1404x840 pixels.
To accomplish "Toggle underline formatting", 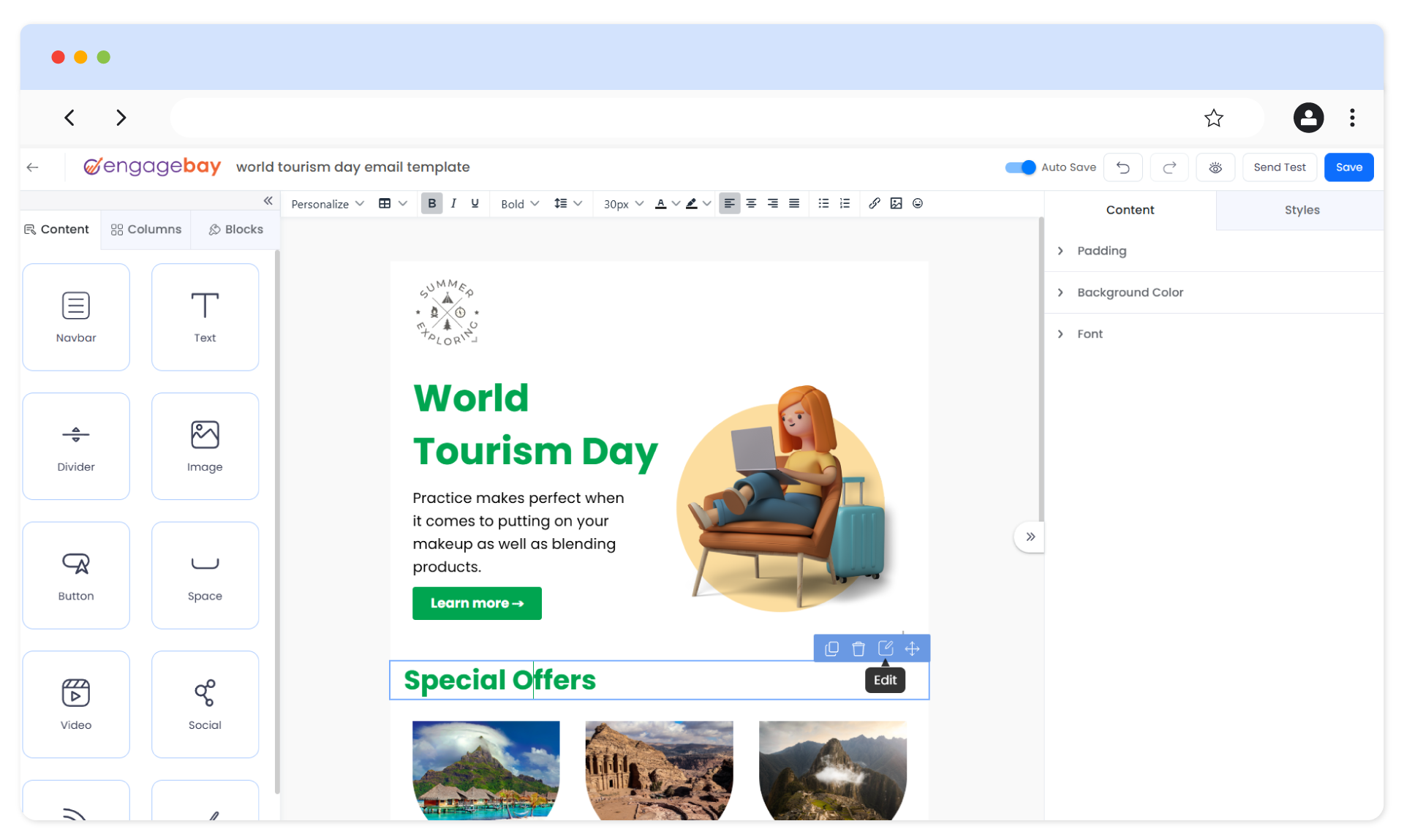I will point(474,203).
